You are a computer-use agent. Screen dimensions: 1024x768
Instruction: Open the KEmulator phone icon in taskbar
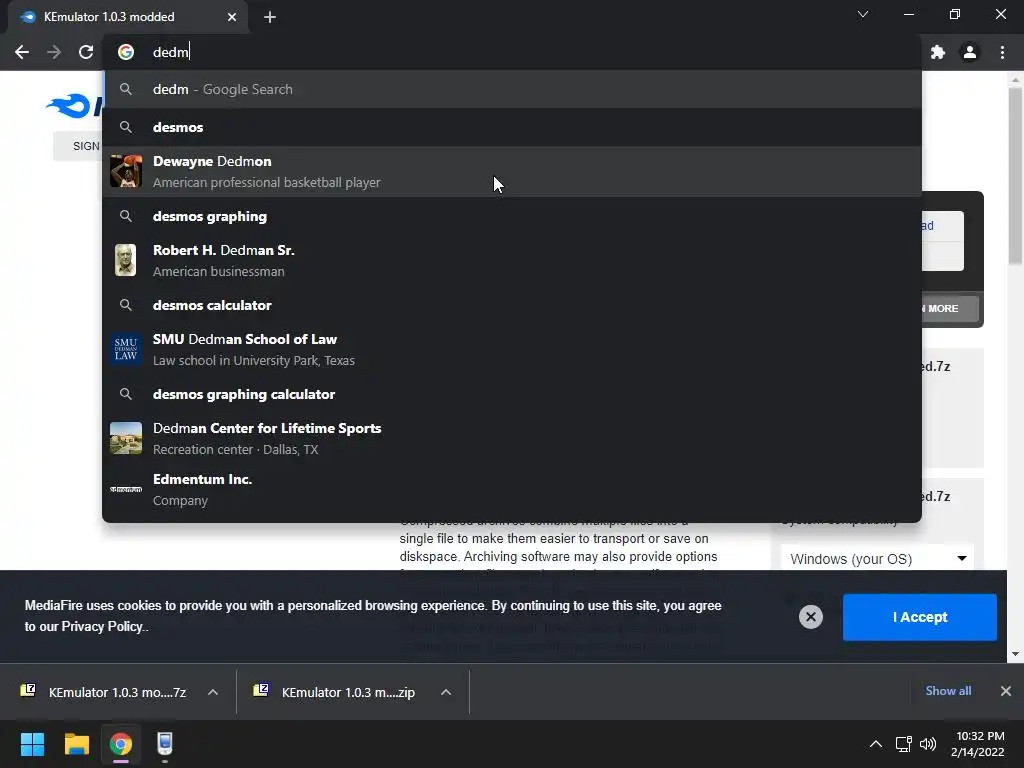point(165,744)
